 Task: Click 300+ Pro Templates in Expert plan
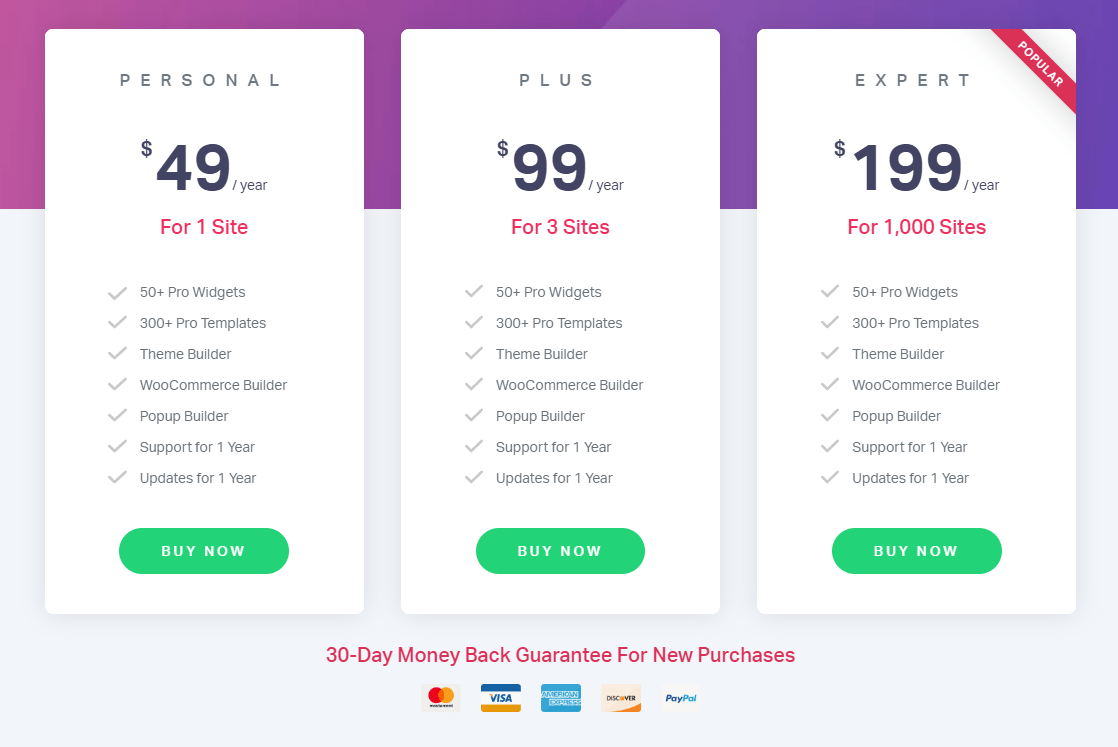tap(916, 323)
